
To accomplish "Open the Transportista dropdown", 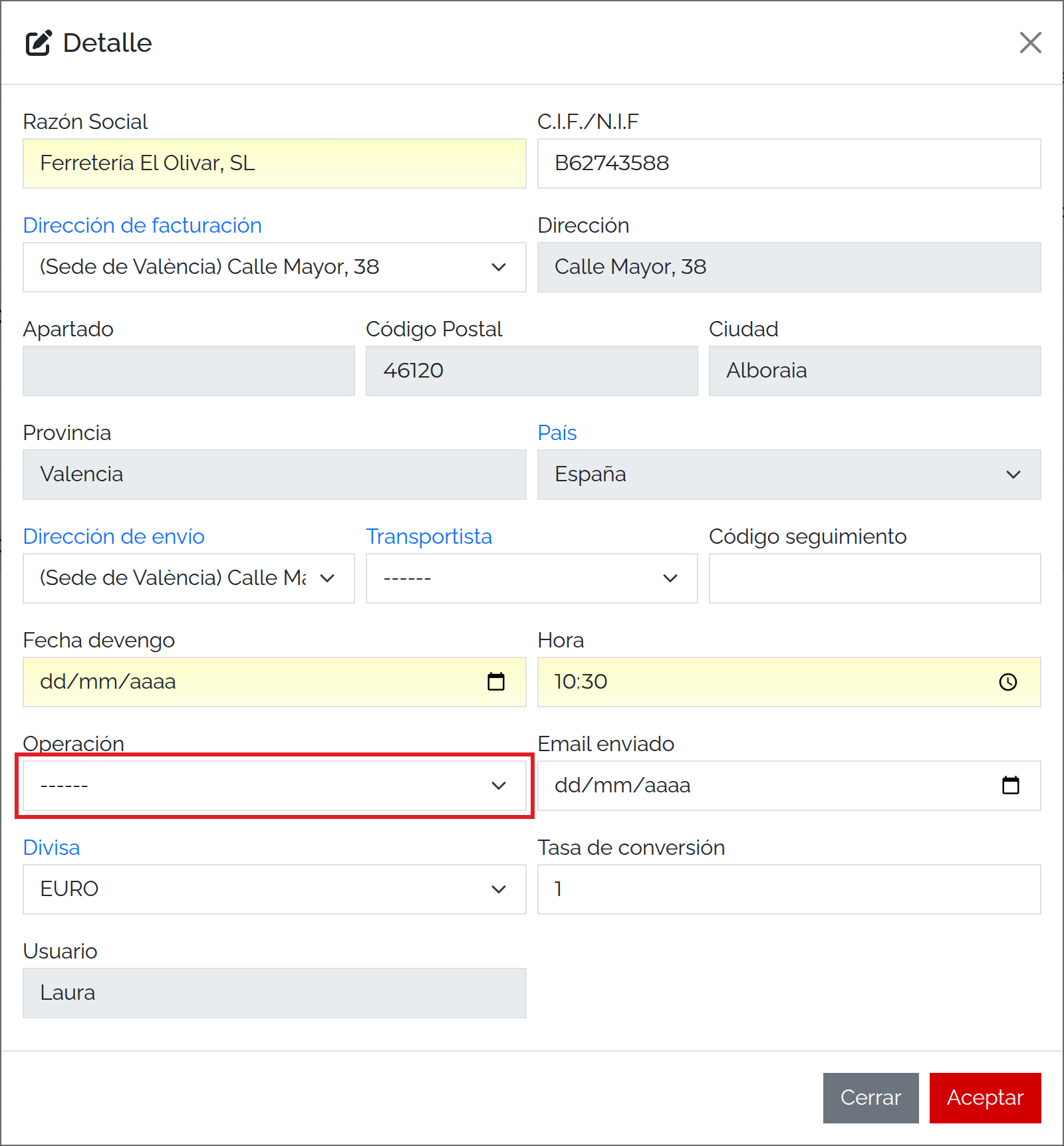I will pos(532,578).
